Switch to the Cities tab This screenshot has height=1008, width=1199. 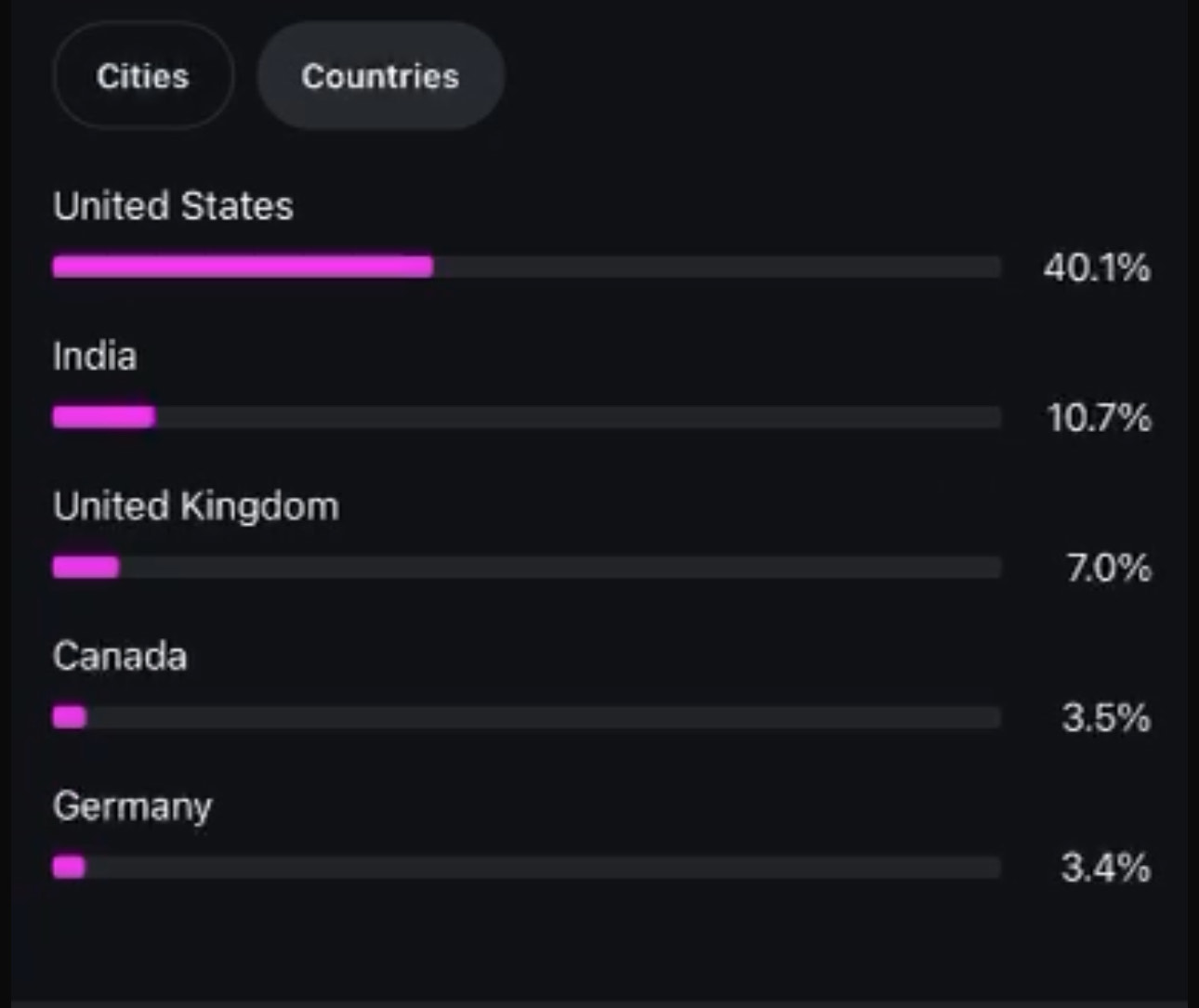(x=143, y=76)
